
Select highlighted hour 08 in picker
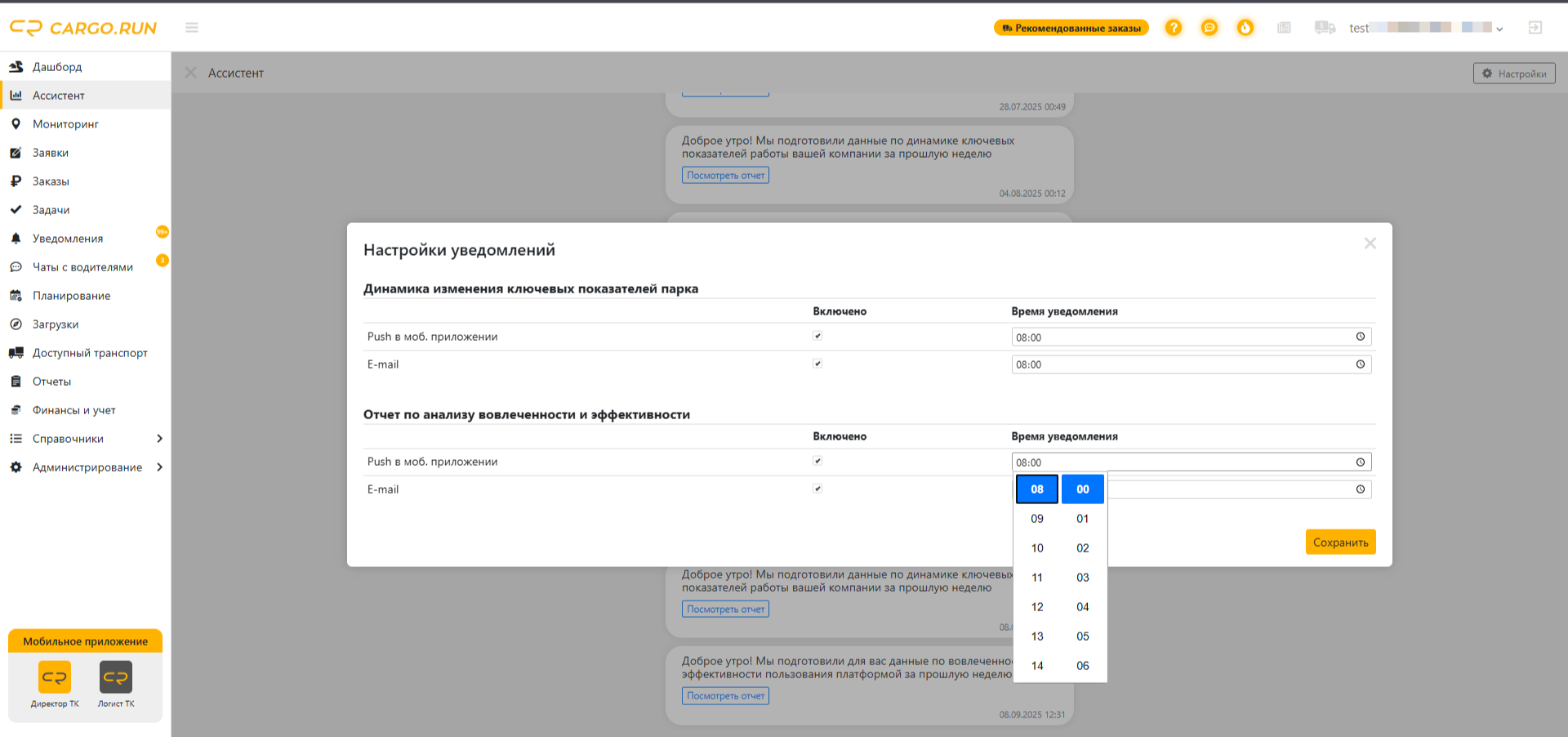[x=1037, y=489]
